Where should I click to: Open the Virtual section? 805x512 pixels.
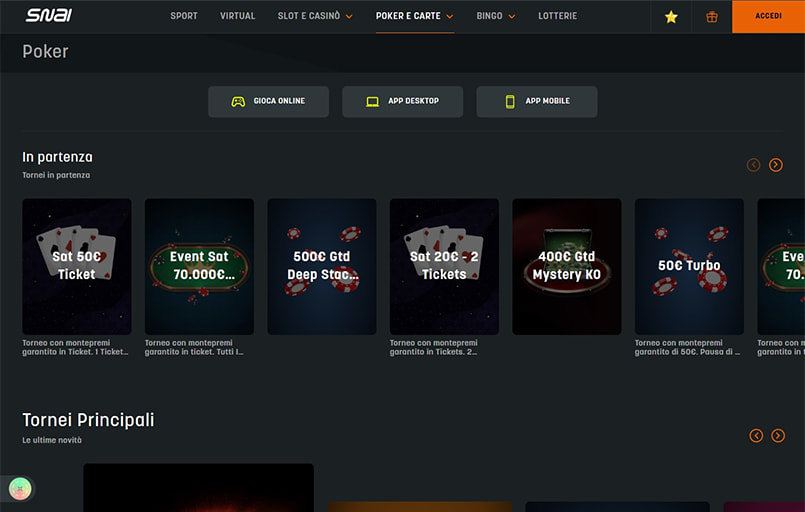pyautogui.click(x=237, y=16)
